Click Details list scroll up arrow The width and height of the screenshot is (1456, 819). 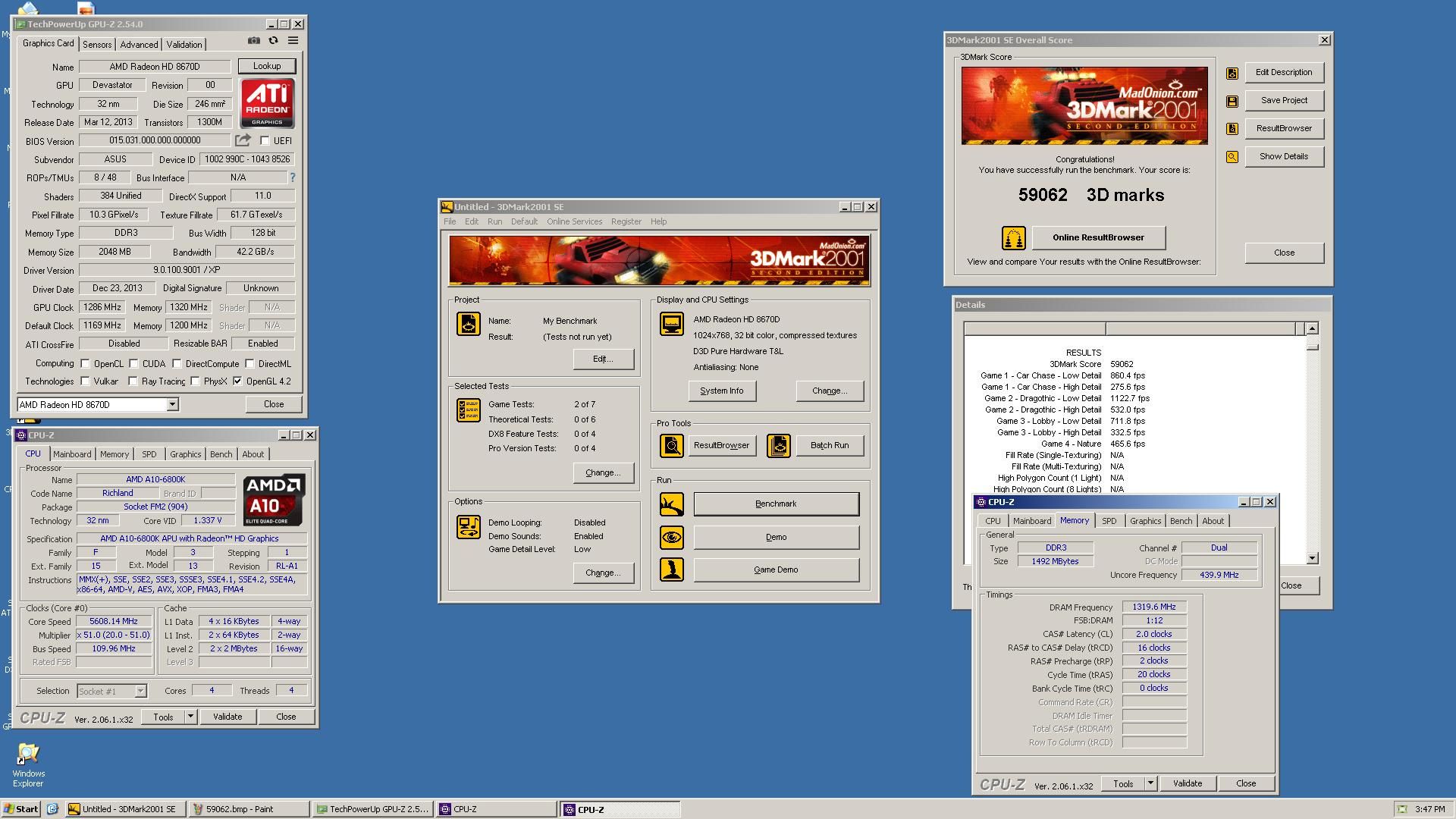[x=1312, y=328]
